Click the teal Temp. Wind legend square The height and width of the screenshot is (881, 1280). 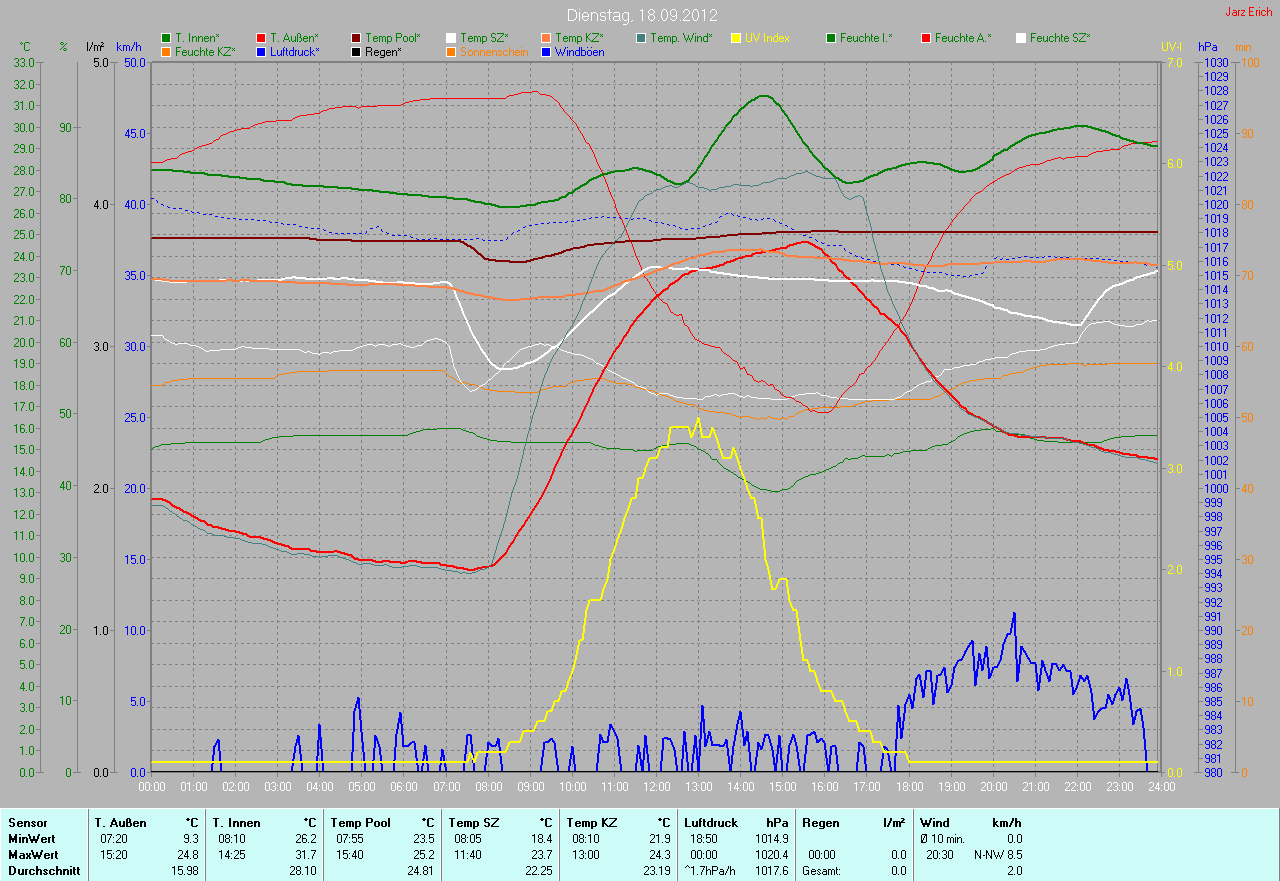pyautogui.click(x=641, y=38)
